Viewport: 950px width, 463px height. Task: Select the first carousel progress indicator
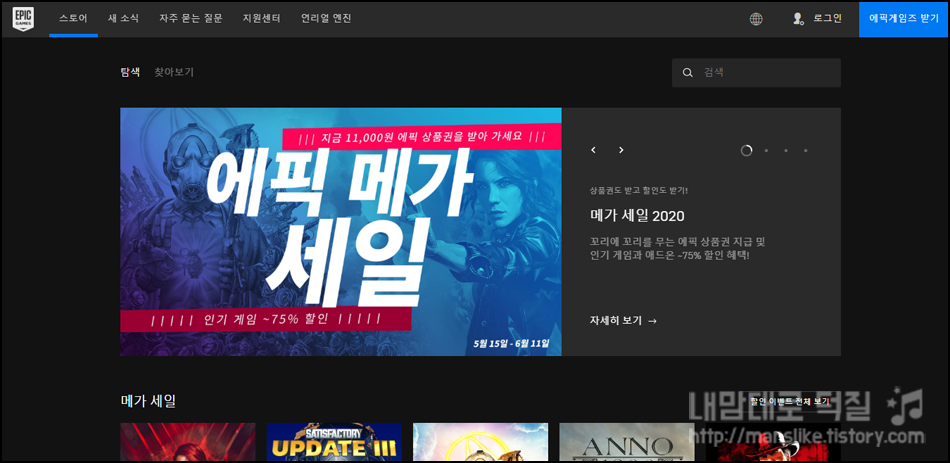(746, 151)
